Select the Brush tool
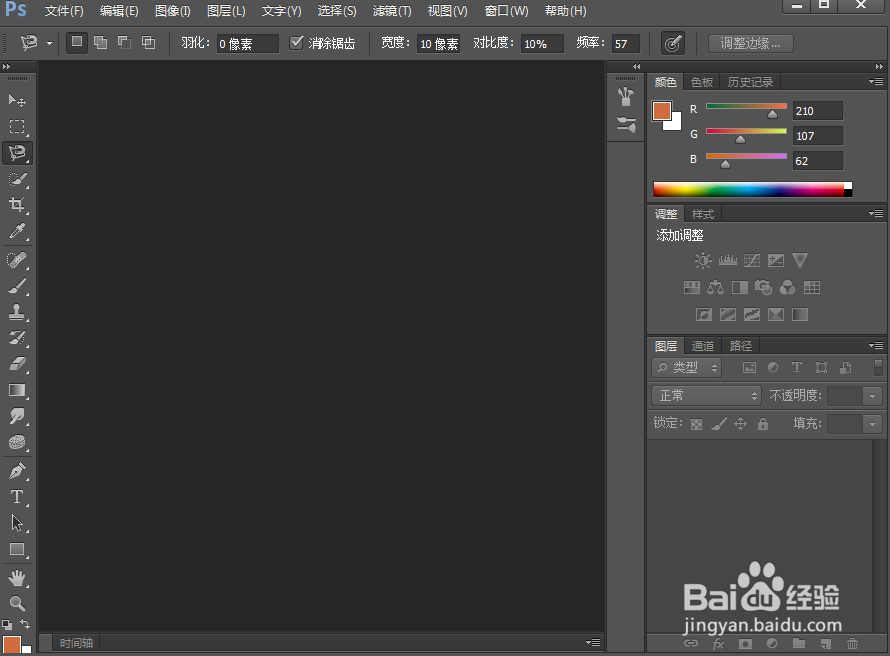This screenshot has height=656, width=890. (17, 286)
